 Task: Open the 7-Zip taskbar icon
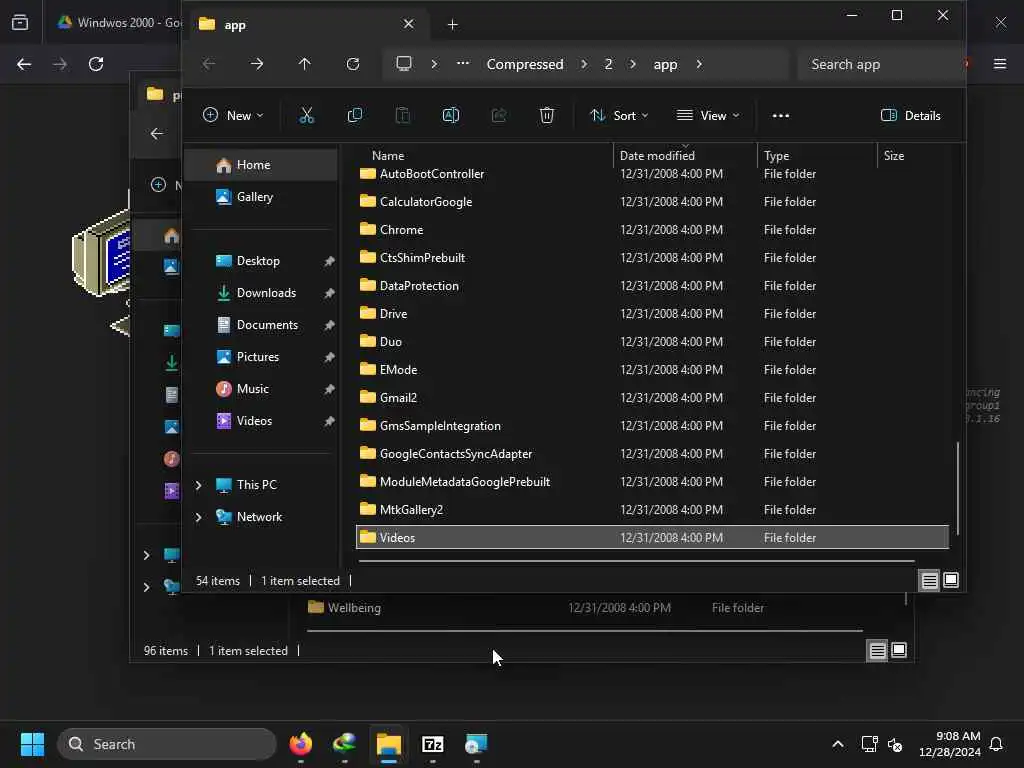[x=432, y=744]
